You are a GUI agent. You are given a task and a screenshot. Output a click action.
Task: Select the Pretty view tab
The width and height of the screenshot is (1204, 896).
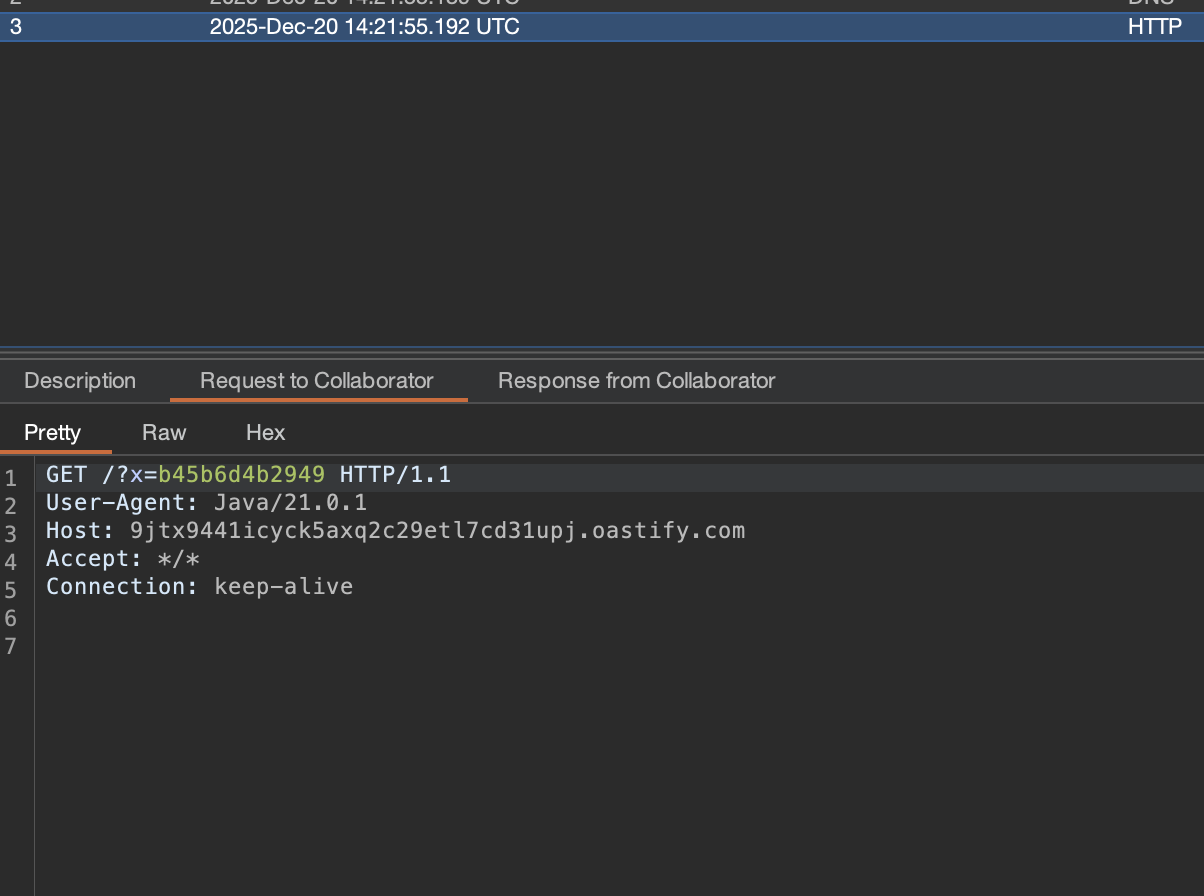tap(52, 433)
